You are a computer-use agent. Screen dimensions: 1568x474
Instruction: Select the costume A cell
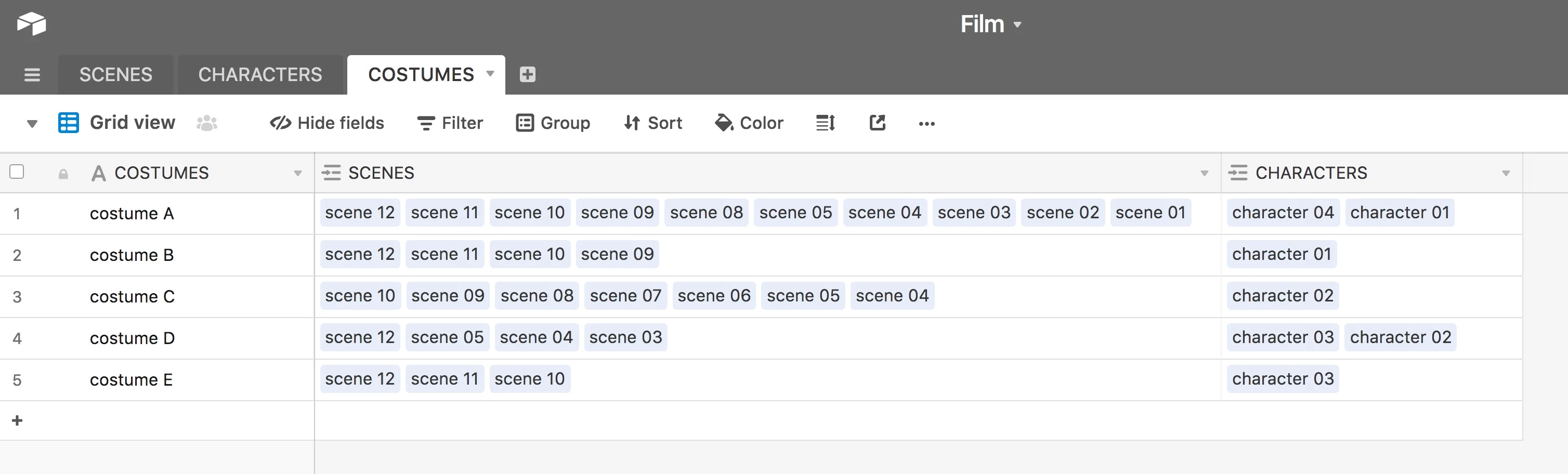pos(157,214)
